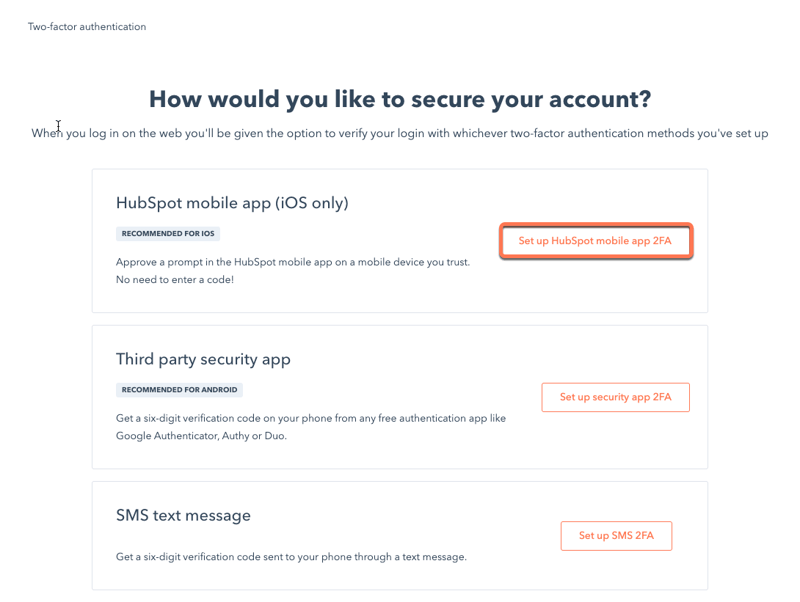Image resolution: width=800 pixels, height=602 pixels.
Task: Click the 'Get a six-digit verification code on your phone' line
Action: click(310, 418)
